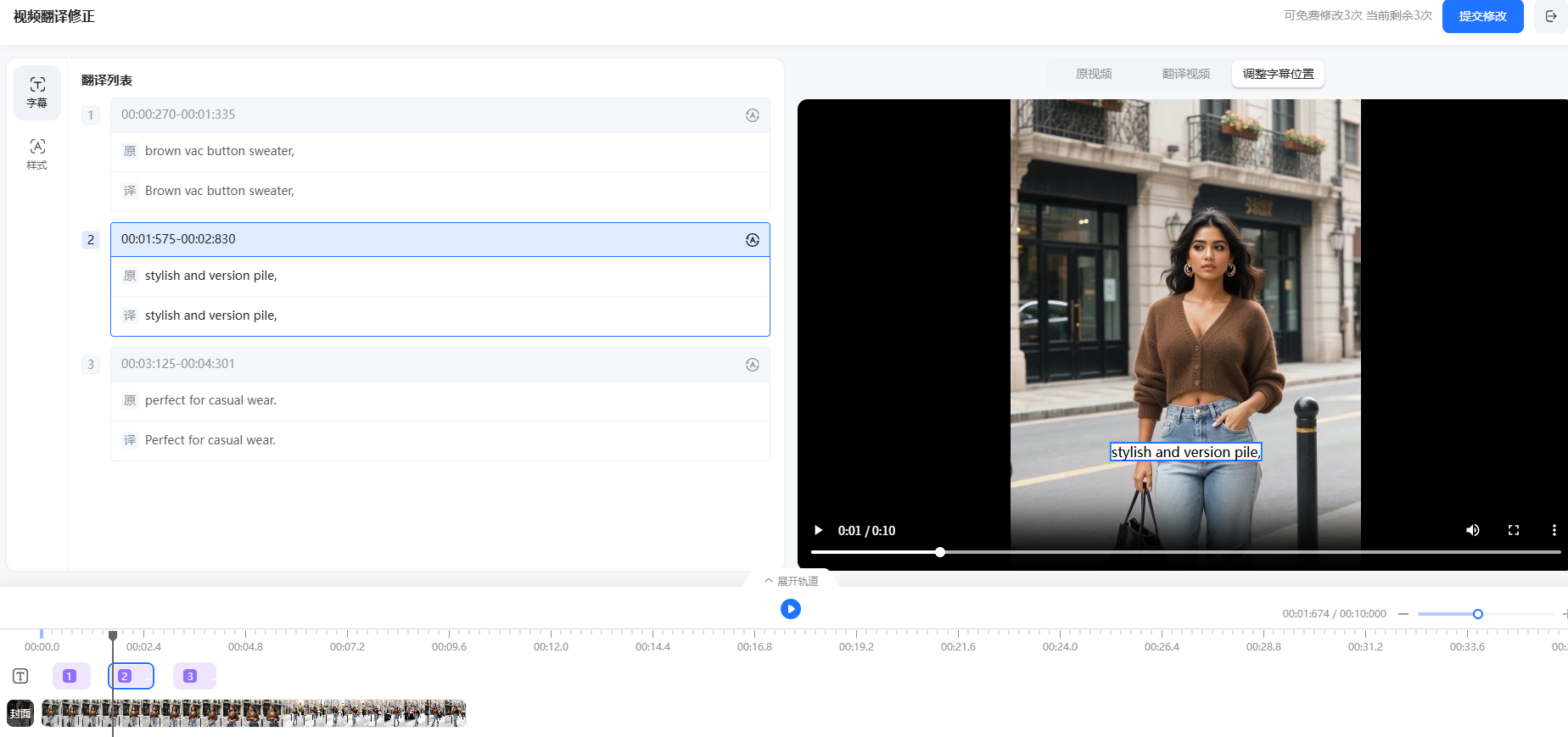Click the text track icon in timeline
The image size is (1568, 737).
tap(20, 676)
